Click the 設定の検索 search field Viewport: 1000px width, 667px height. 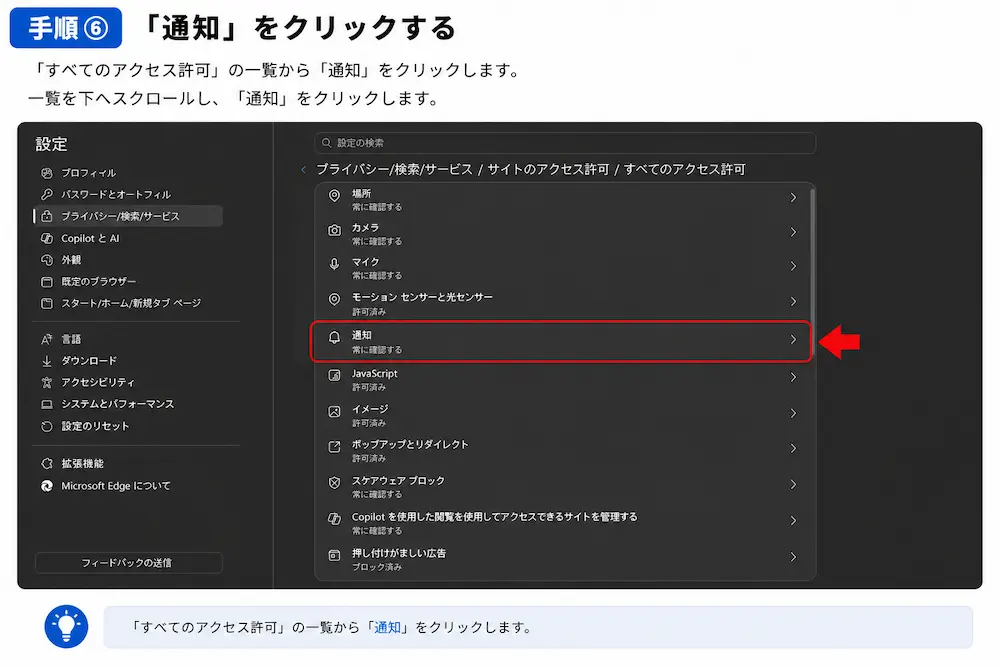565,143
